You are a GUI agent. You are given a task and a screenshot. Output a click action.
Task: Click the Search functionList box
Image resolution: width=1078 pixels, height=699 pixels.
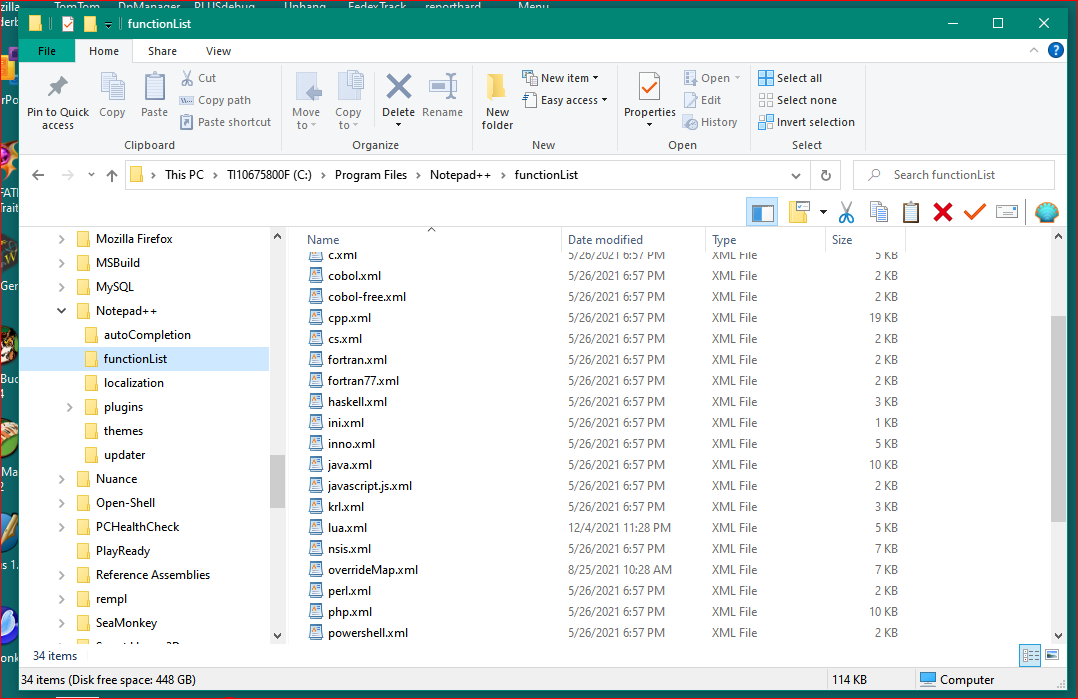tap(954, 175)
